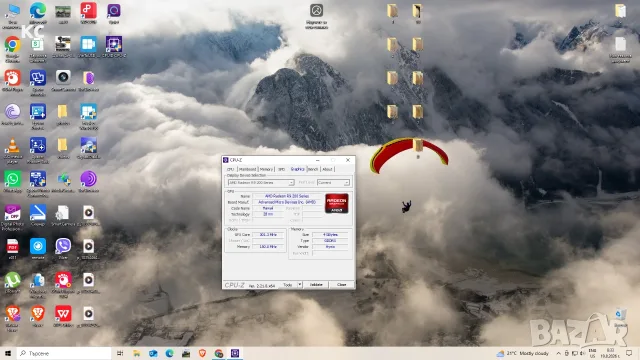Click the GPU Core clock value

click(268, 235)
